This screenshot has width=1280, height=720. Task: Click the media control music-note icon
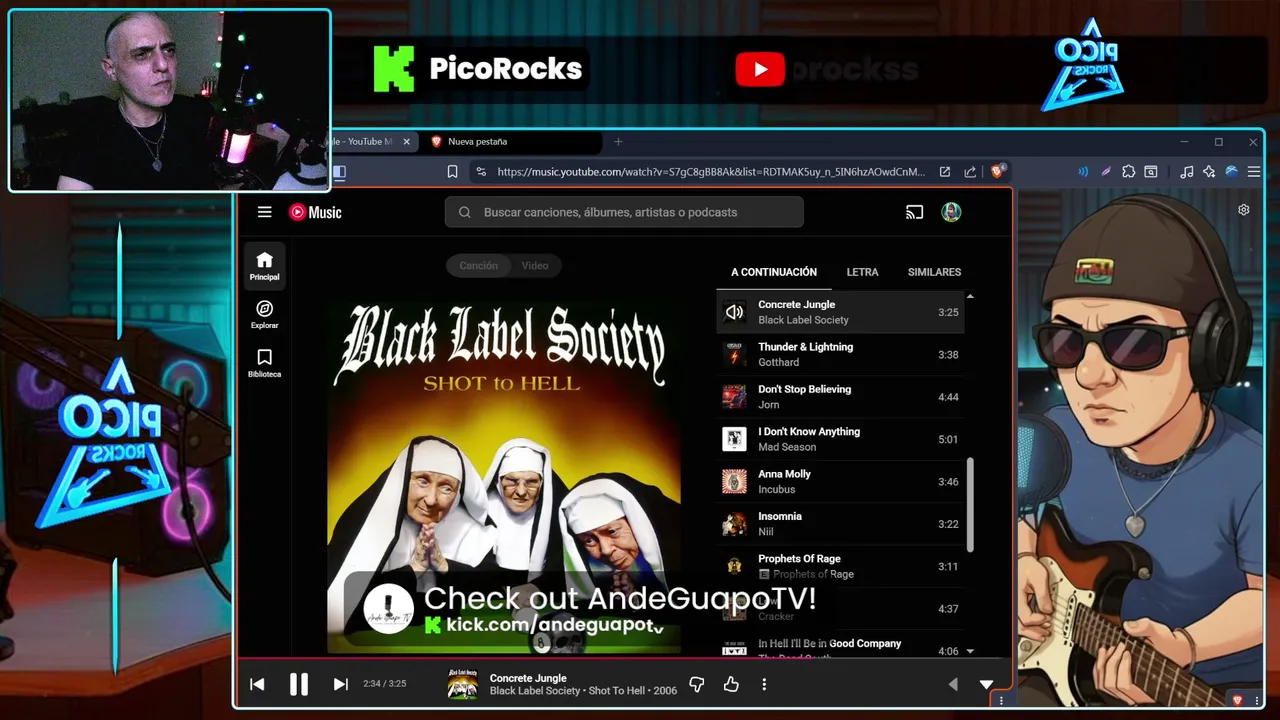1186,172
